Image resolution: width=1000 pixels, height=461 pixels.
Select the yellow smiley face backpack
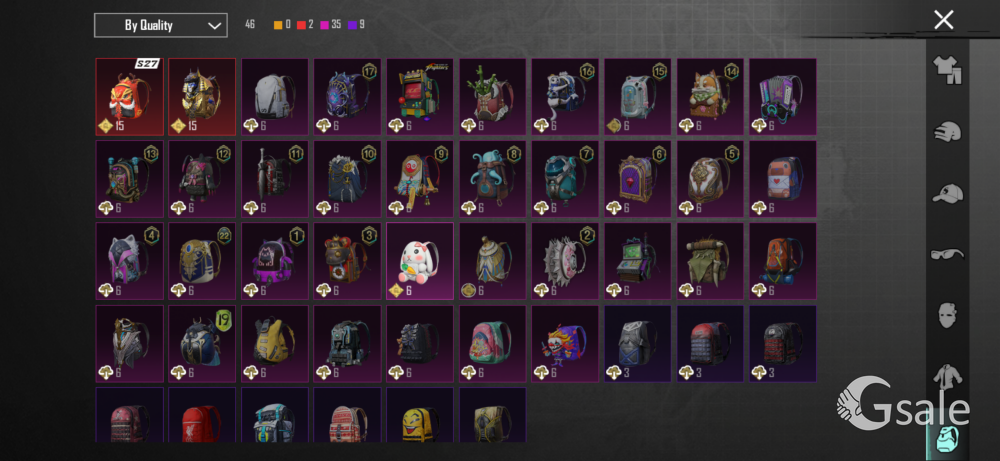pyautogui.click(x=420, y=415)
